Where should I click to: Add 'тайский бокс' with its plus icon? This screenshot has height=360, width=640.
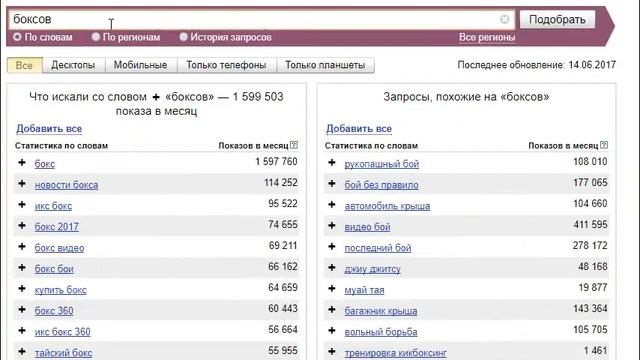point(22,352)
